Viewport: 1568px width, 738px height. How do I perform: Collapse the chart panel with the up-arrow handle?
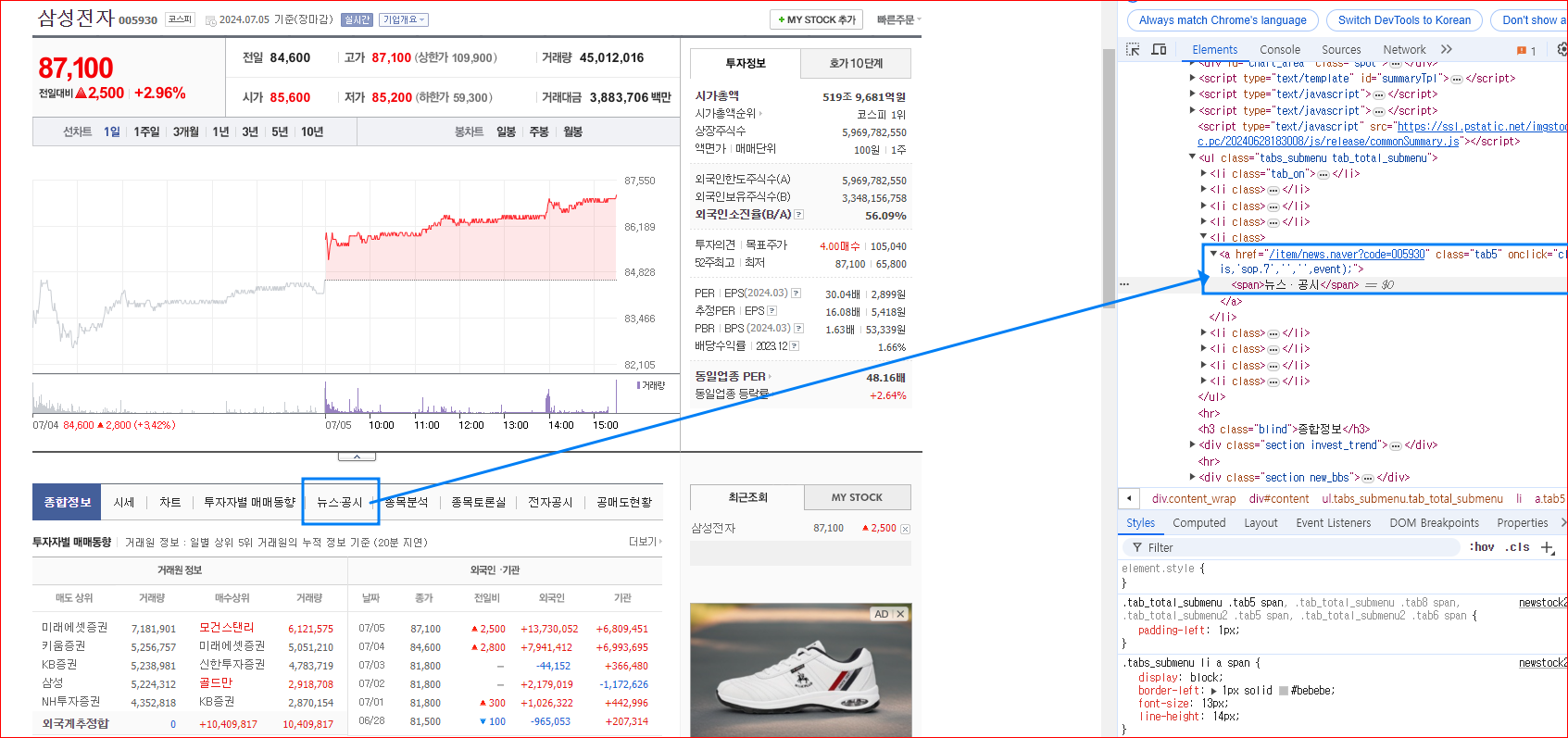[x=357, y=457]
